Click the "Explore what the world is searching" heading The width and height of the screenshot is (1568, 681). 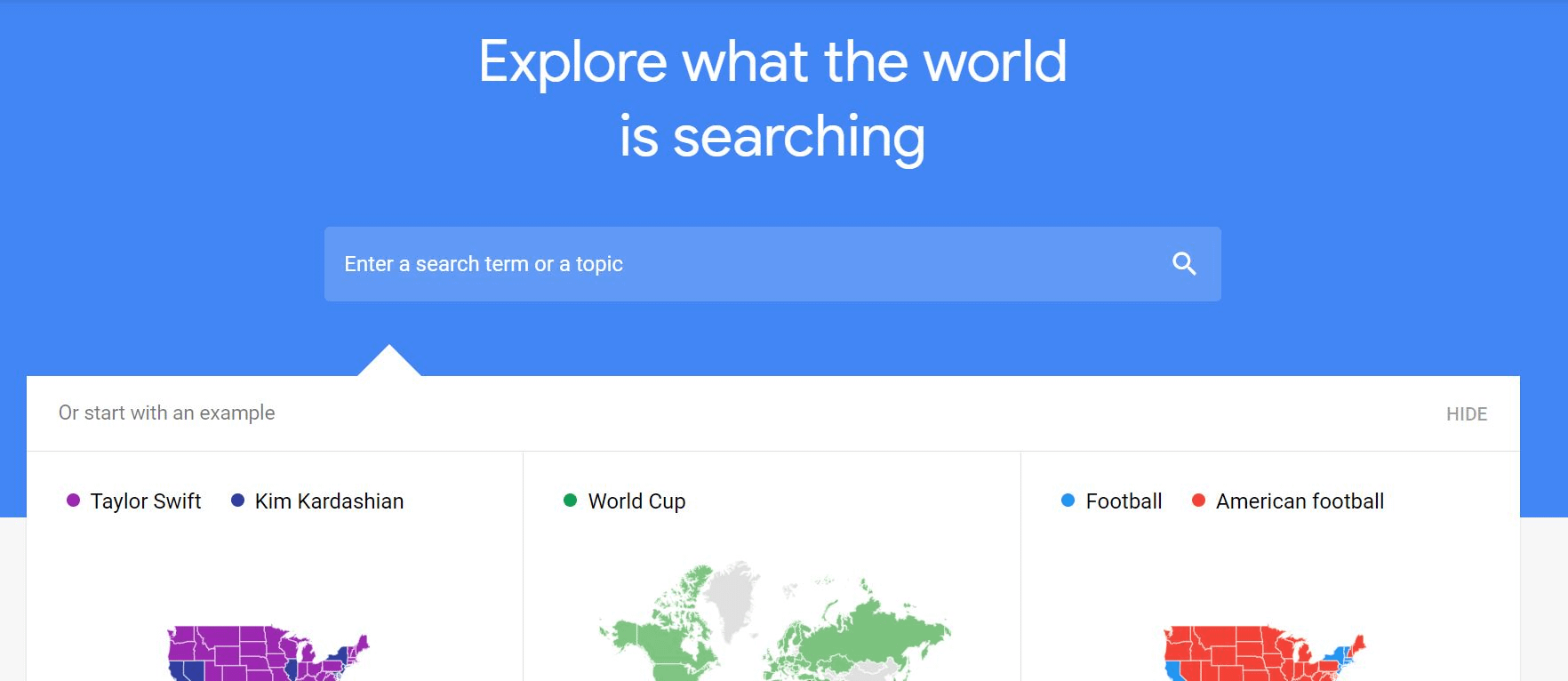[x=772, y=99]
